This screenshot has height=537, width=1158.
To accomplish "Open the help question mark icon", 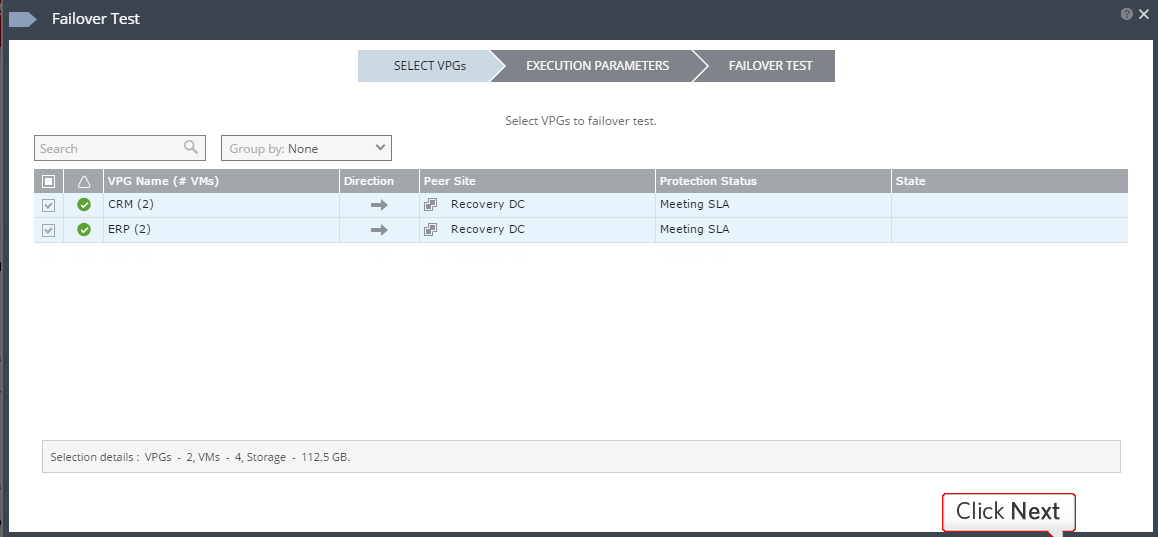I will pyautogui.click(x=1127, y=14).
